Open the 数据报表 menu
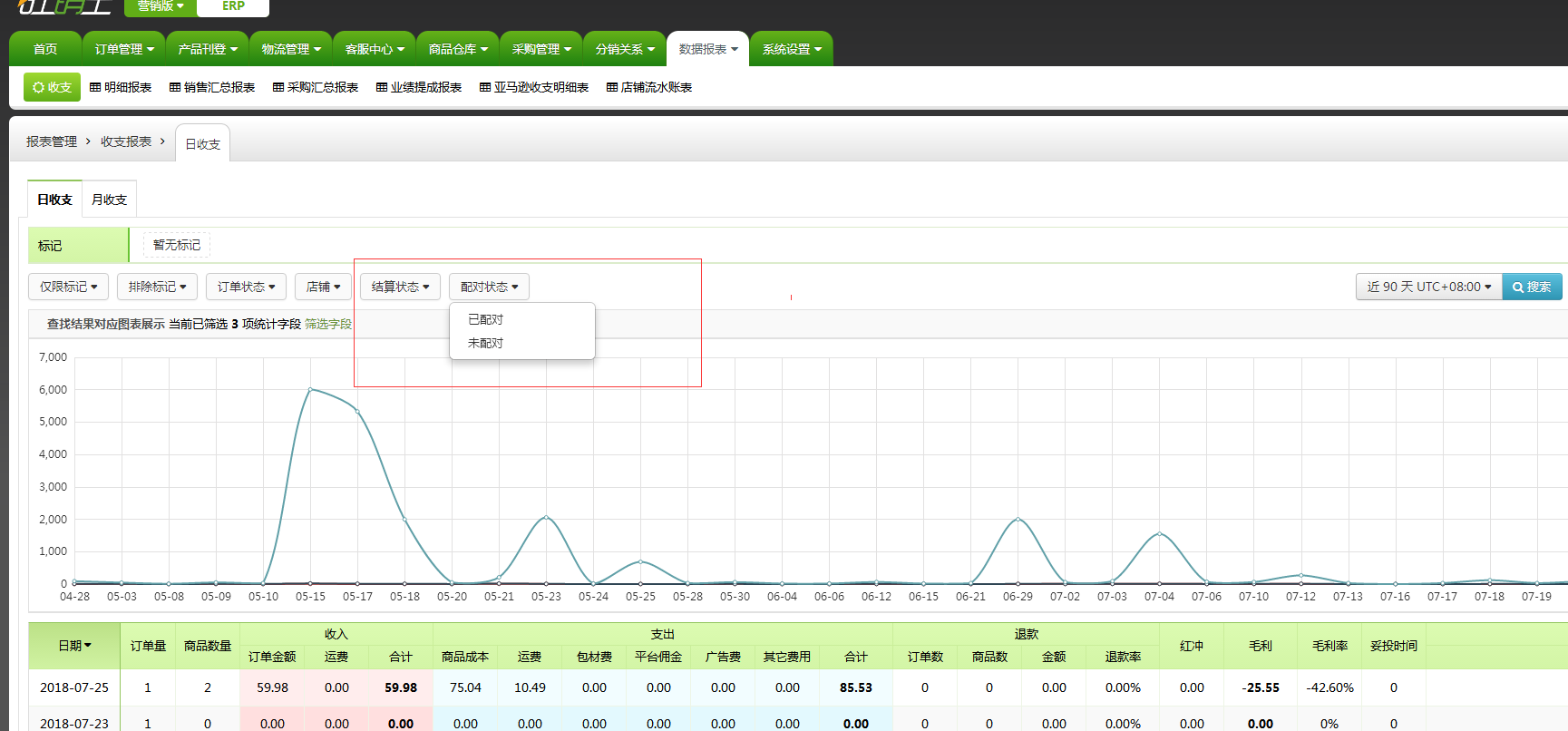Screen dimensions: 1568x731 tap(708, 49)
